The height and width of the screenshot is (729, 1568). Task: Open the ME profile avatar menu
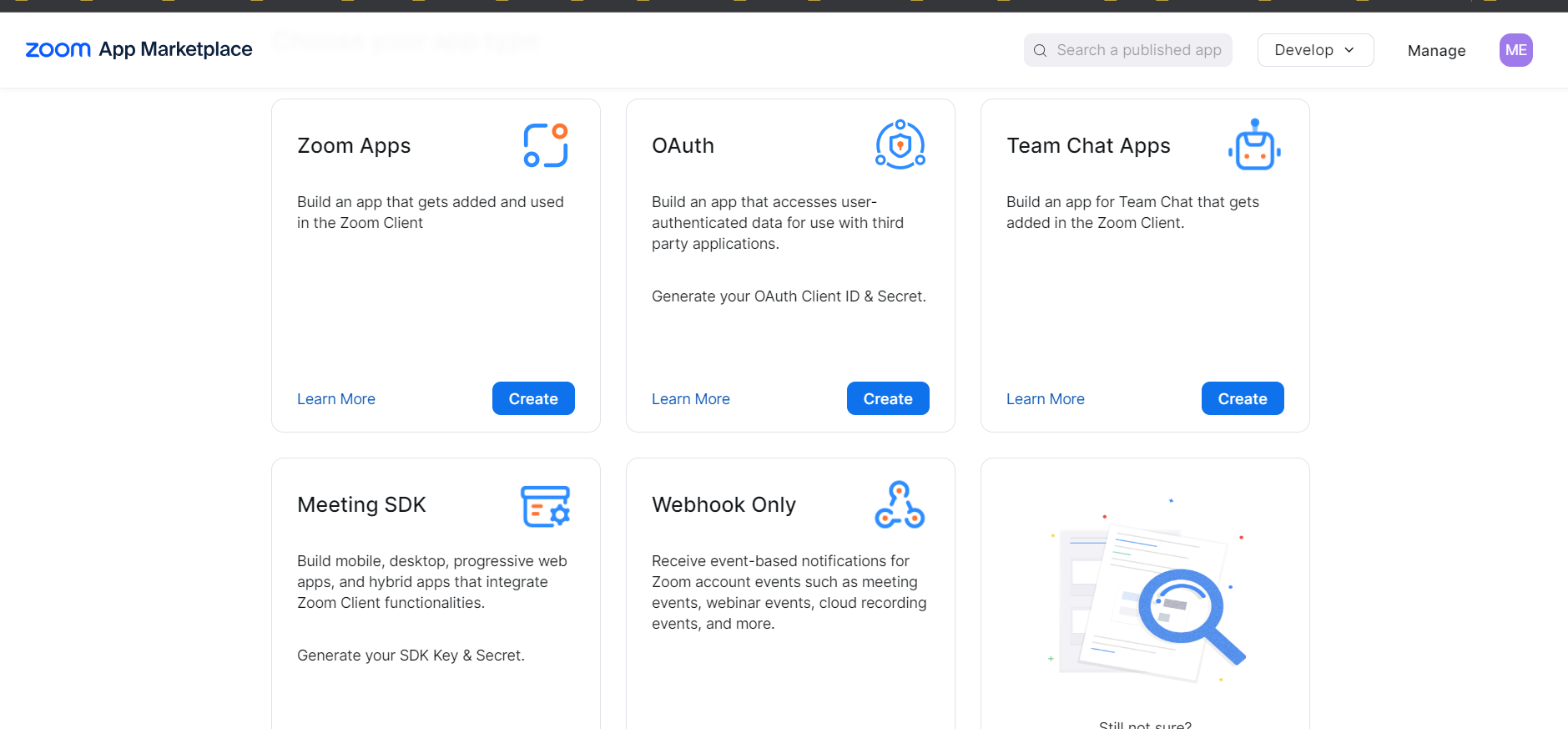point(1515,50)
